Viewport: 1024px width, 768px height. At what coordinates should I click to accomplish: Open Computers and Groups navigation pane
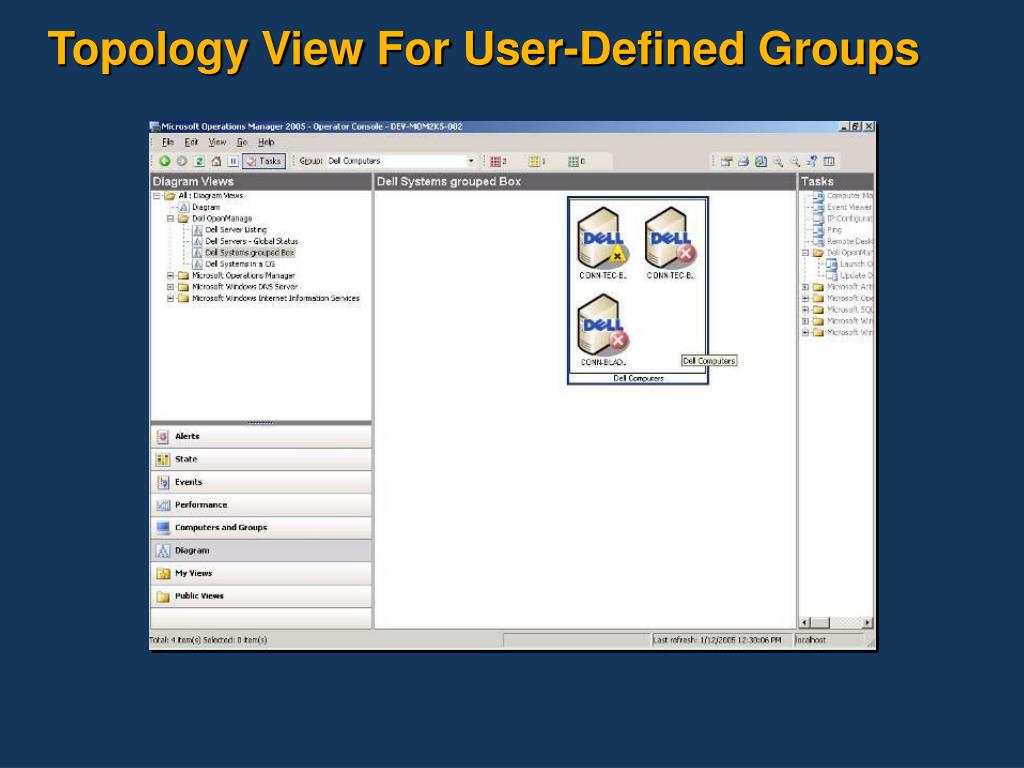point(261,528)
